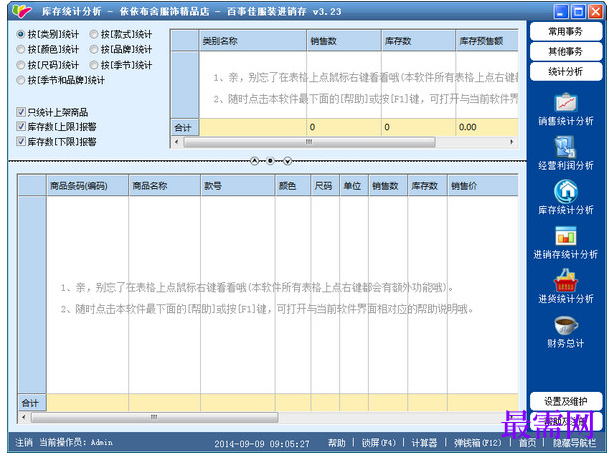Click upper table 销售数 column header

pyautogui.click(x=344, y=41)
